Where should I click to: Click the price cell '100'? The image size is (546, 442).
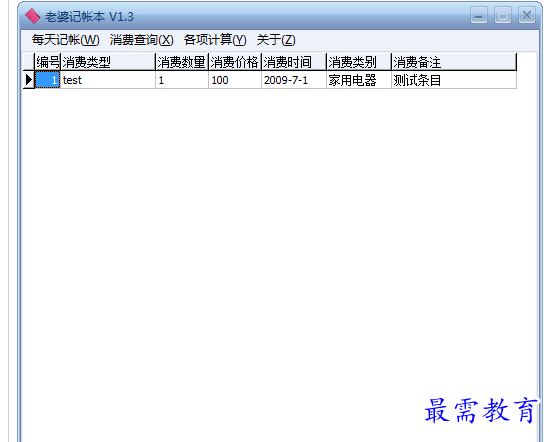tap(235, 80)
